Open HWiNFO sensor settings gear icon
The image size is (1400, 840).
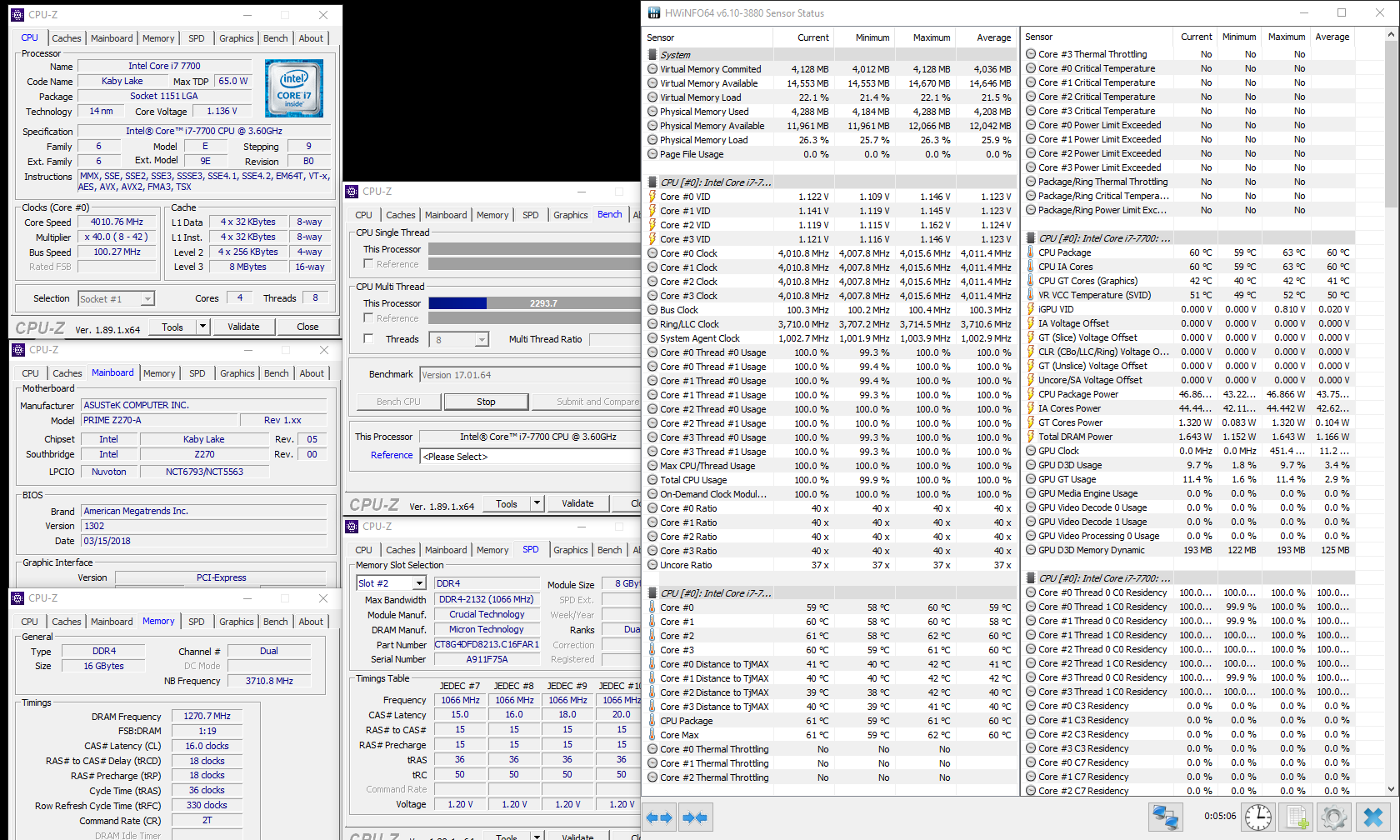pyautogui.click(x=1334, y=817)
